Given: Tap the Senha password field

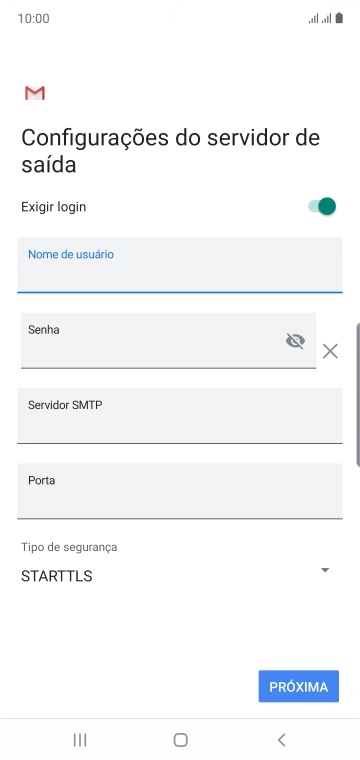Looking at the screenshot, I should tap(168, 341).
